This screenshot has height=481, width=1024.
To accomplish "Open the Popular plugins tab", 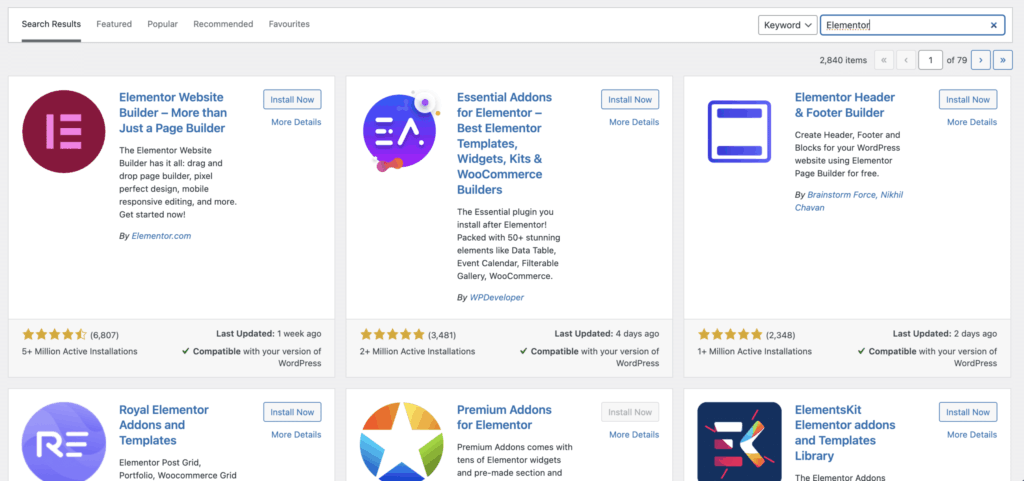I will click(163, 24).
